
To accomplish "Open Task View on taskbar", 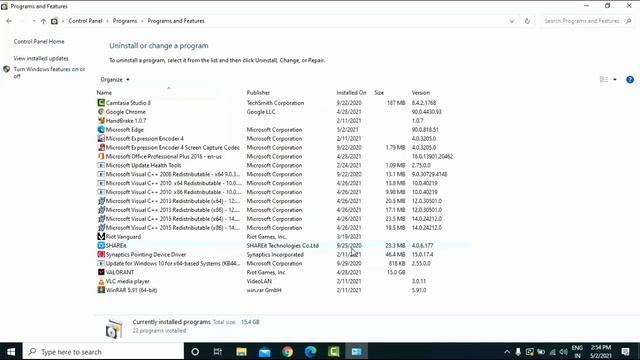I will [x=218, y=351].
